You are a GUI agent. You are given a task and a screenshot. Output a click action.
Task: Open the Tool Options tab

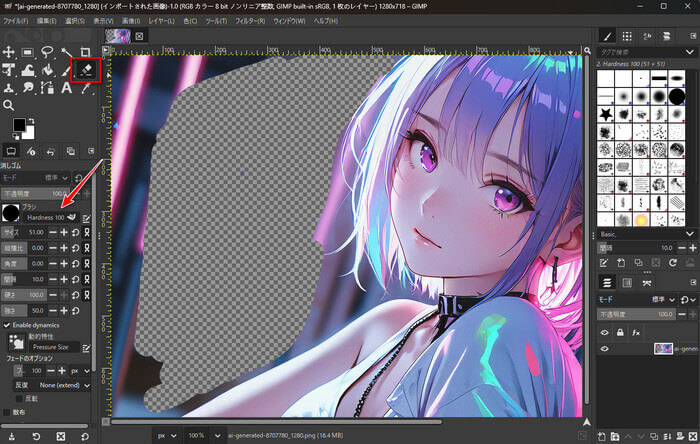(x=11, y=151)
